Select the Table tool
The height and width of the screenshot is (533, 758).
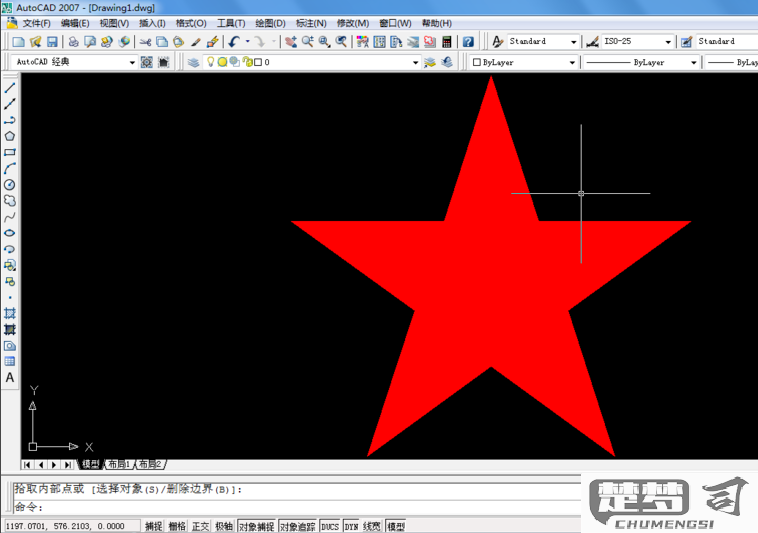pyautogui.click(x=10, y=361)
